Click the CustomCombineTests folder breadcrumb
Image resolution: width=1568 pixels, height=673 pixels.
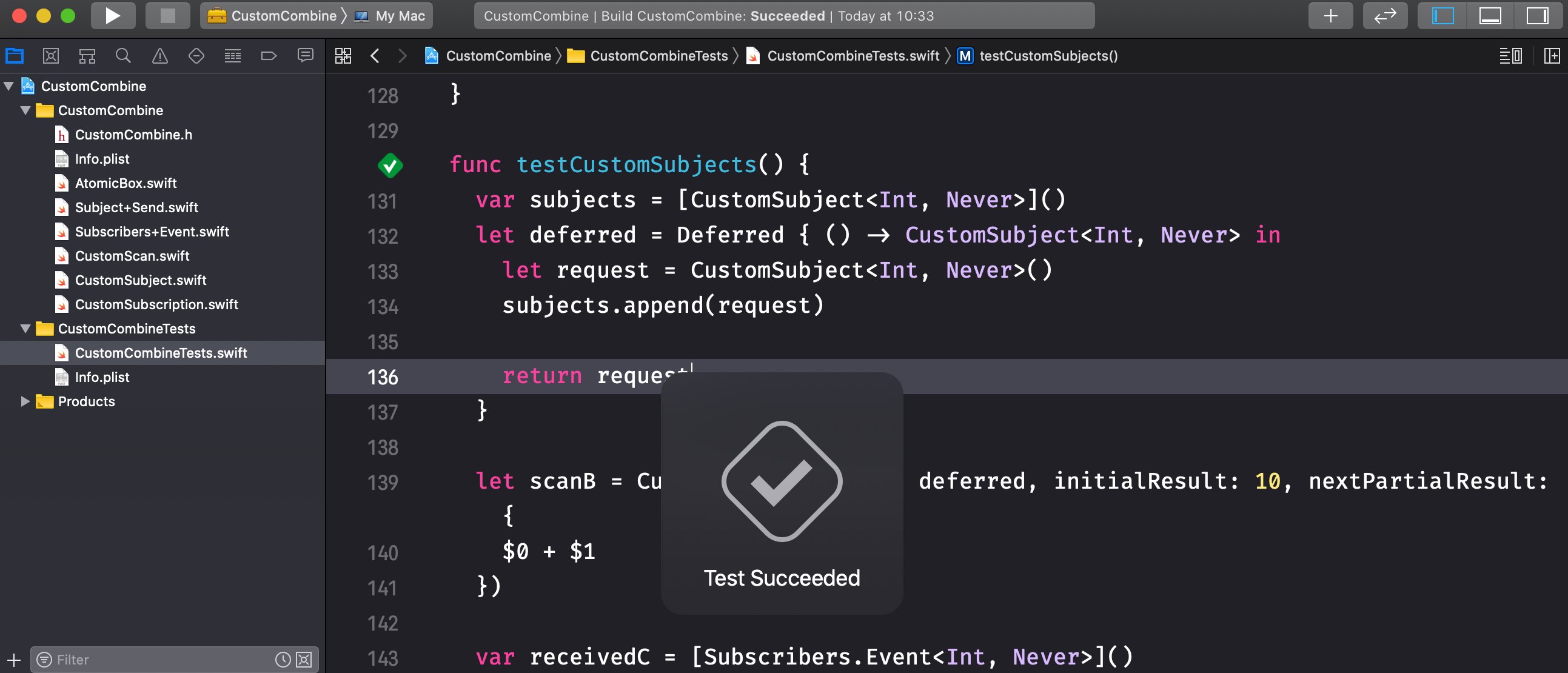(648, 56)
